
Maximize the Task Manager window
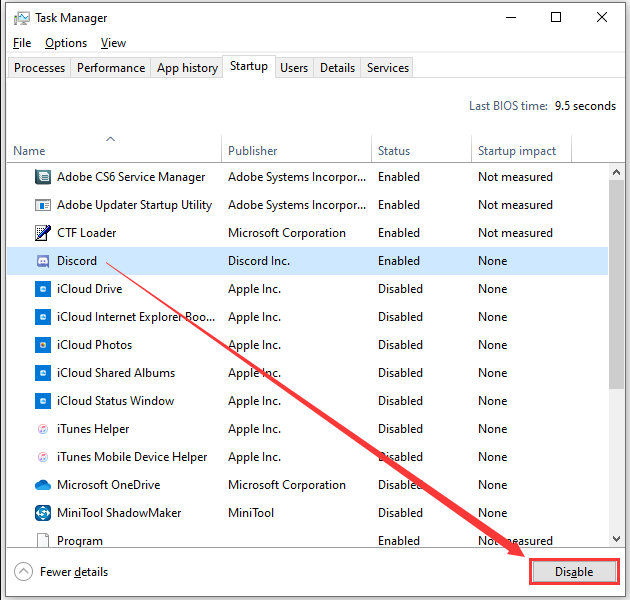(x=556, y=17)
